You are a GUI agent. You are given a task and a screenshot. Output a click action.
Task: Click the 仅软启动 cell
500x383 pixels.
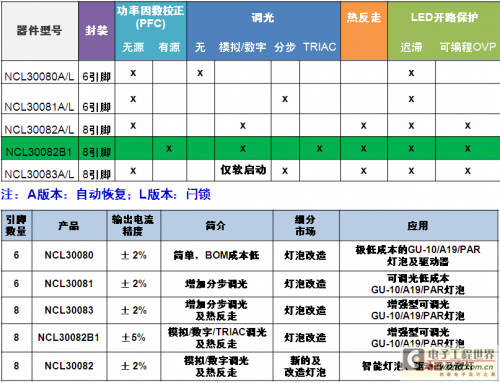(243, 170)
